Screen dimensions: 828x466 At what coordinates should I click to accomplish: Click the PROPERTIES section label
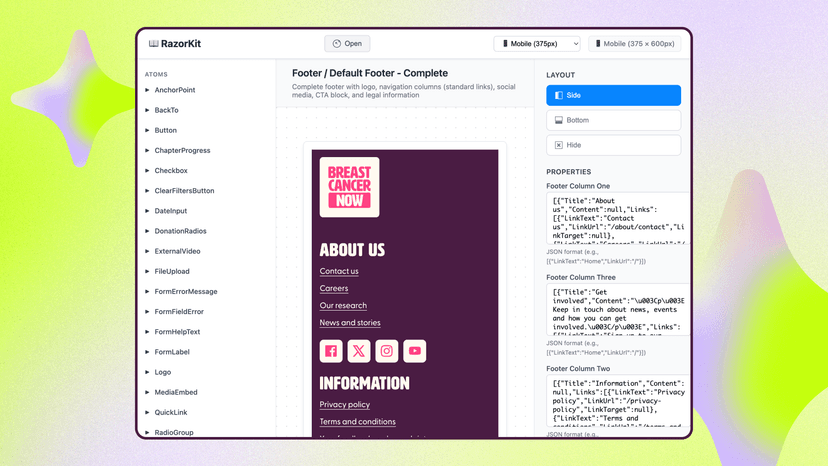(569, 172)
